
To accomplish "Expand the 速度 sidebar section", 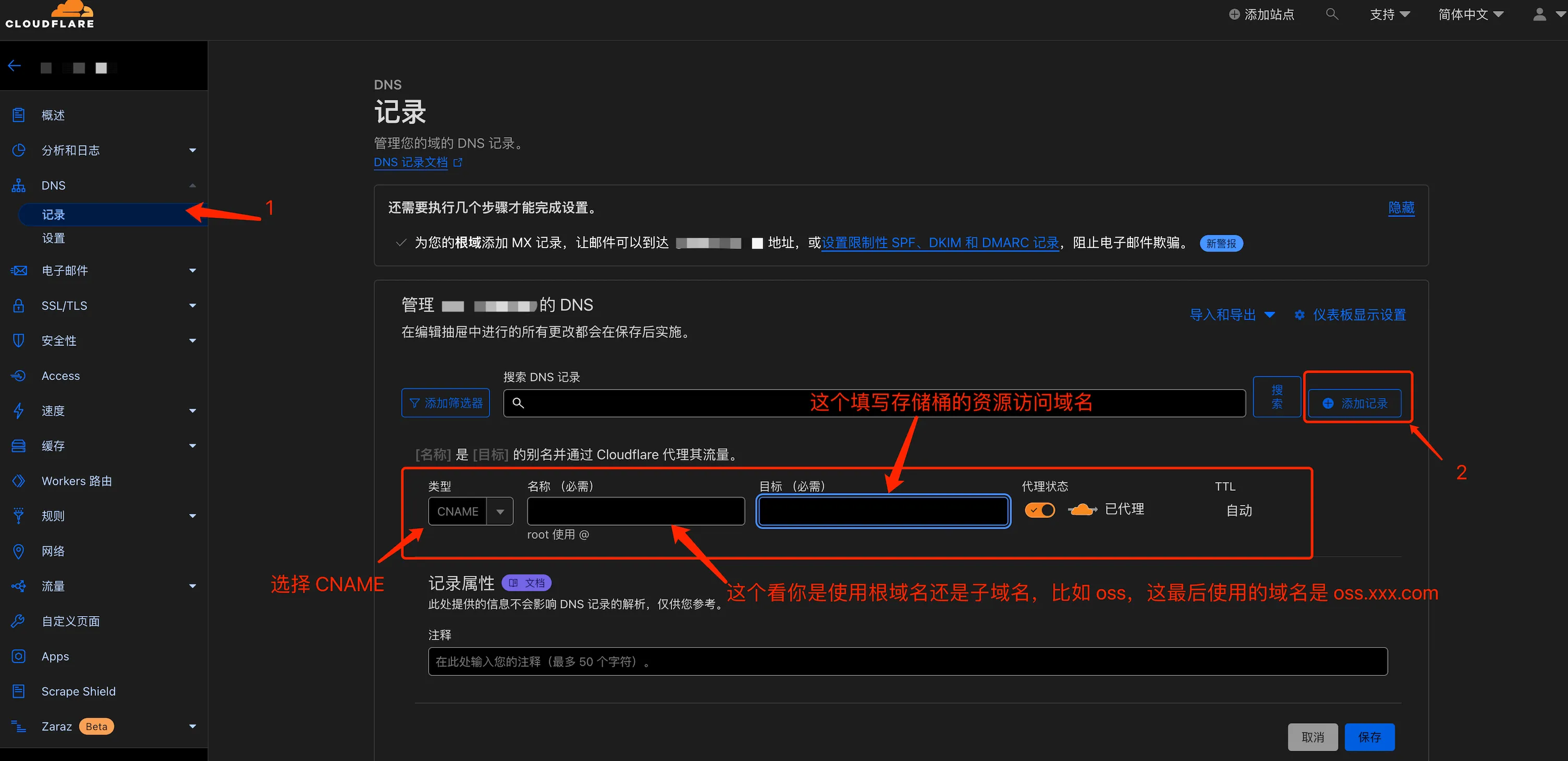I will 192,411.
